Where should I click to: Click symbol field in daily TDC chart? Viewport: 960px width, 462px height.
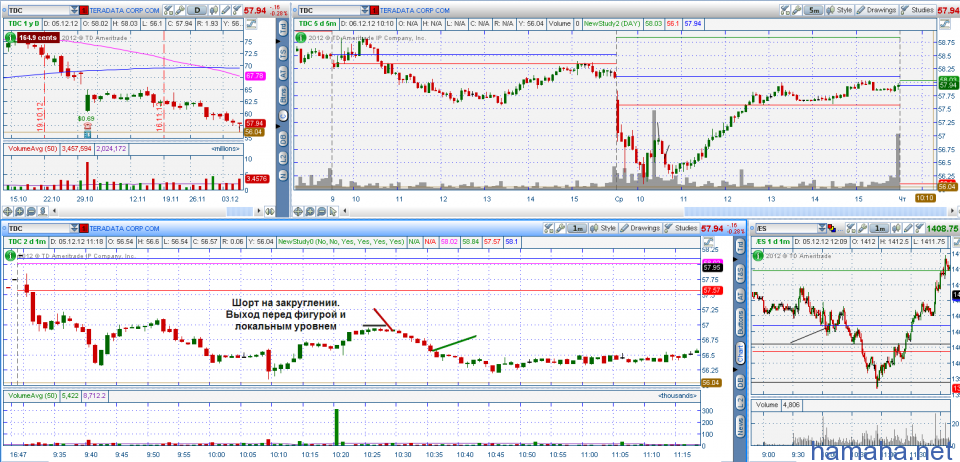pyautogui.click(x=39, y=10)
